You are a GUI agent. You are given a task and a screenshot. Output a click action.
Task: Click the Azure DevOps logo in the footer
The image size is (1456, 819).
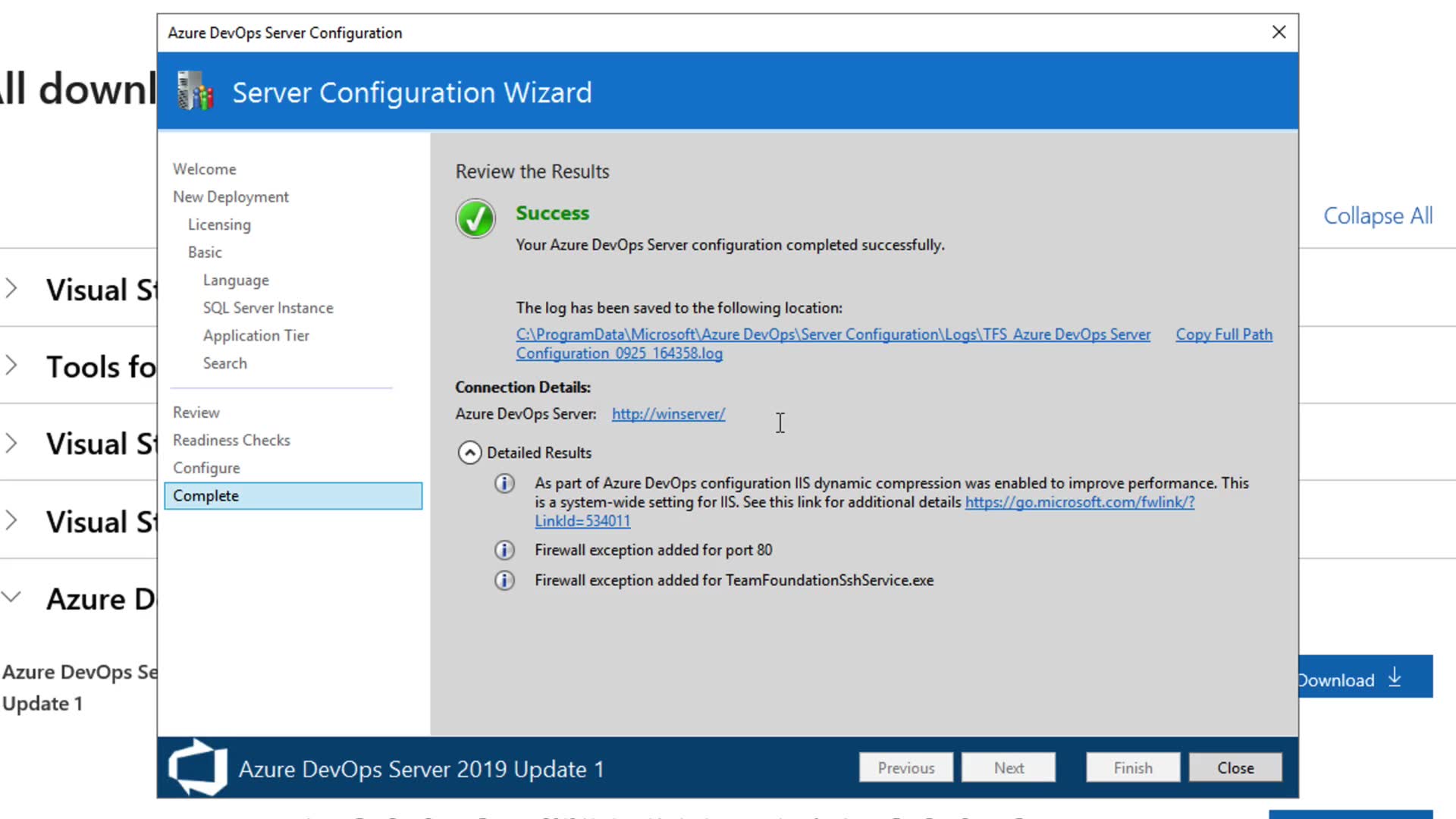tap(198, 767)
